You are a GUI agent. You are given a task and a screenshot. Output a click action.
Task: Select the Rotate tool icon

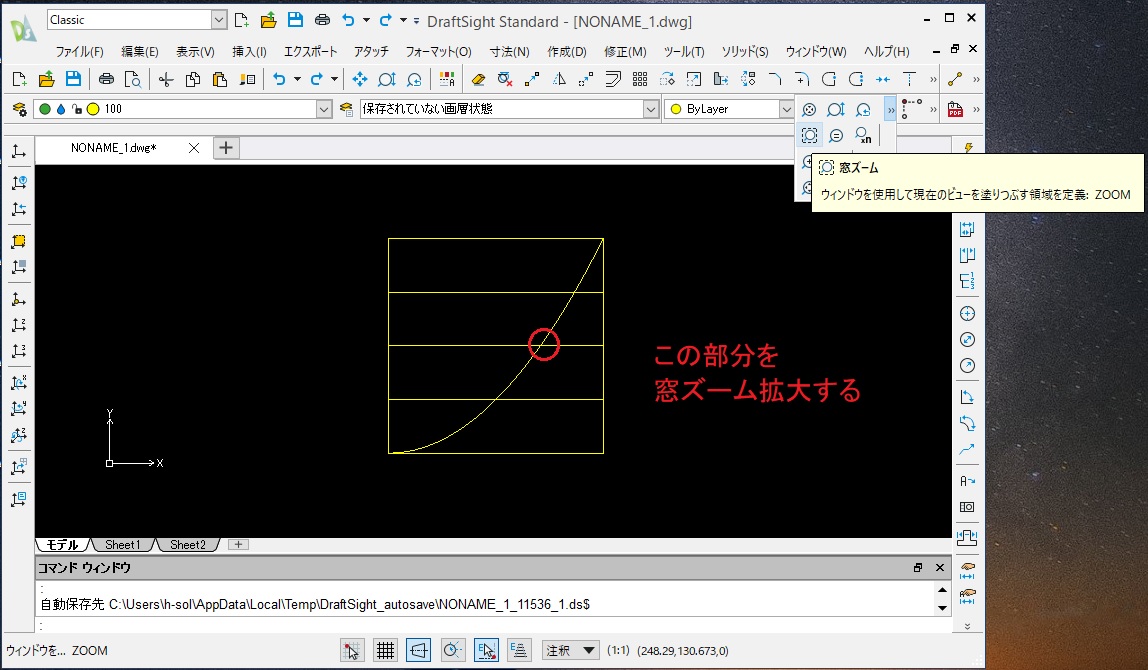click(667, 79)
